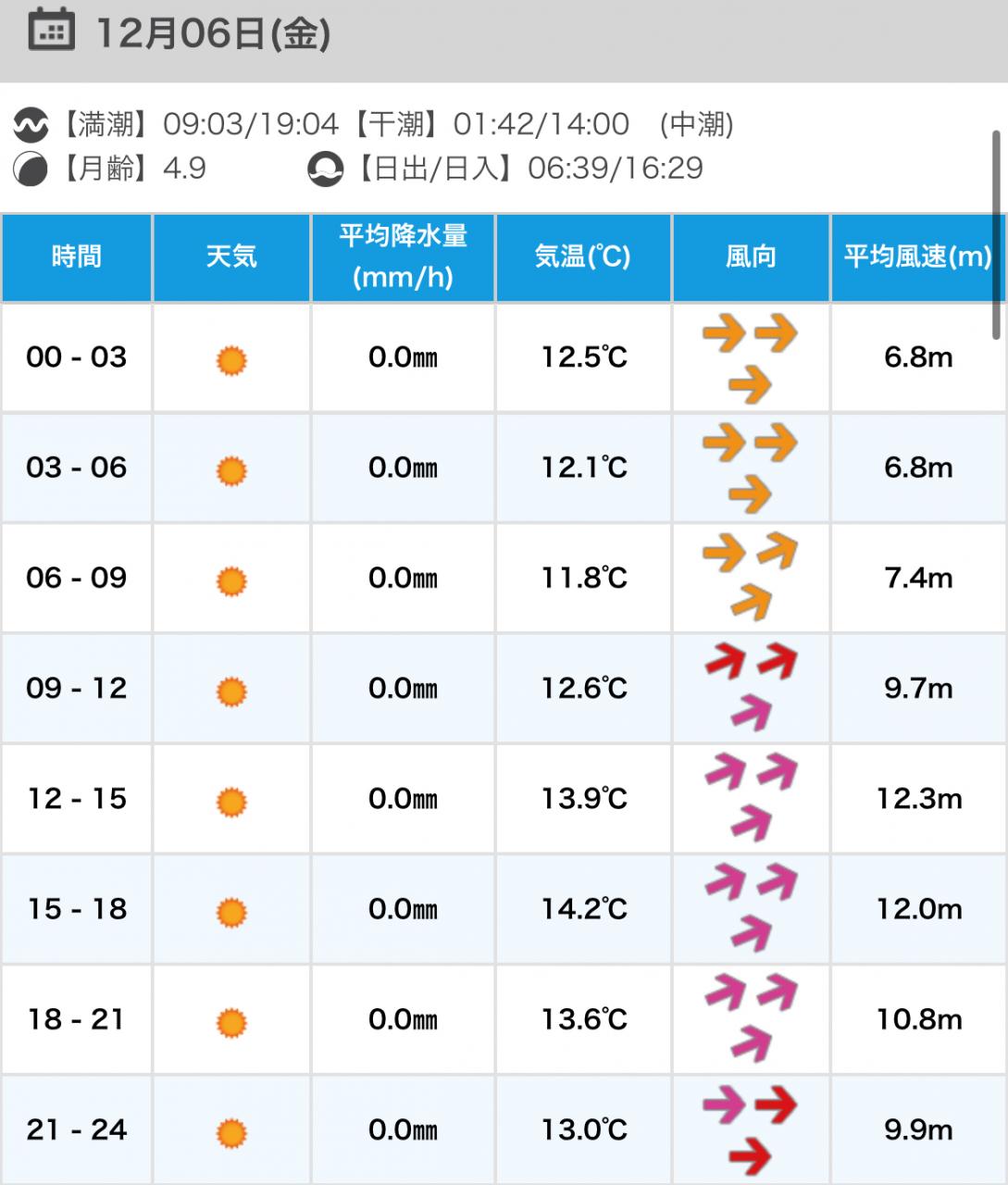Click the pink wind arrows for 12 - 15
Screen dimensions: 1008x1185
[751, 797]
